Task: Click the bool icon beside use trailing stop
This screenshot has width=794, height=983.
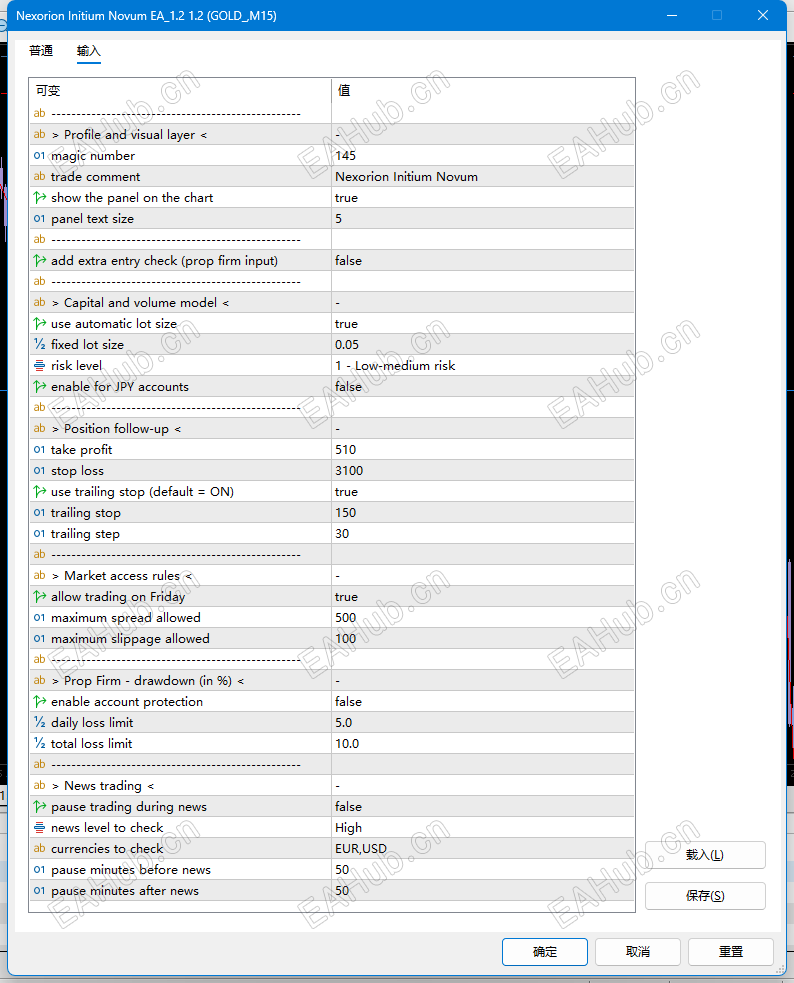Action: coord(39,492)
